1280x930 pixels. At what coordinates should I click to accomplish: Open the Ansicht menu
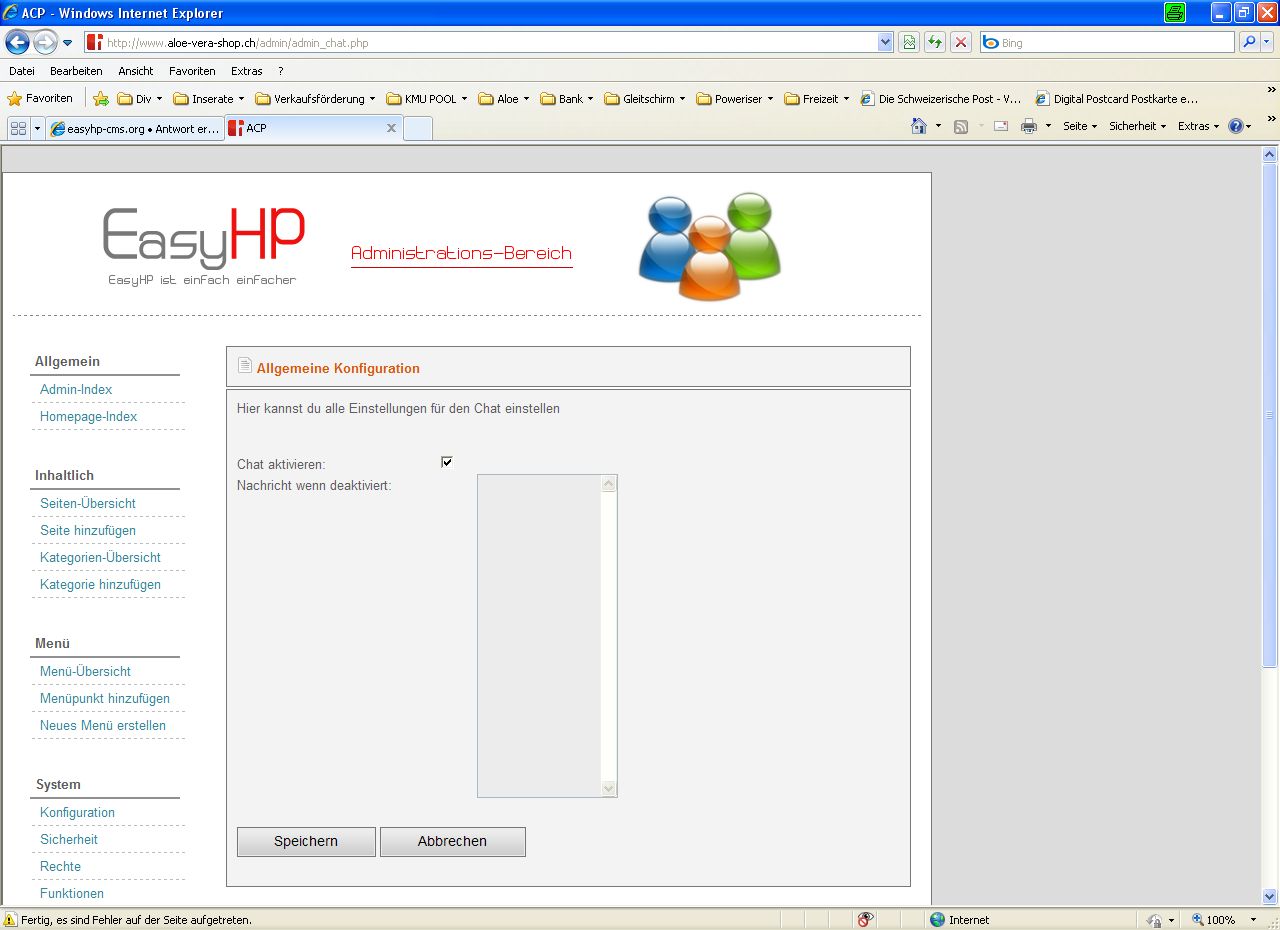(x=135, y=71)
